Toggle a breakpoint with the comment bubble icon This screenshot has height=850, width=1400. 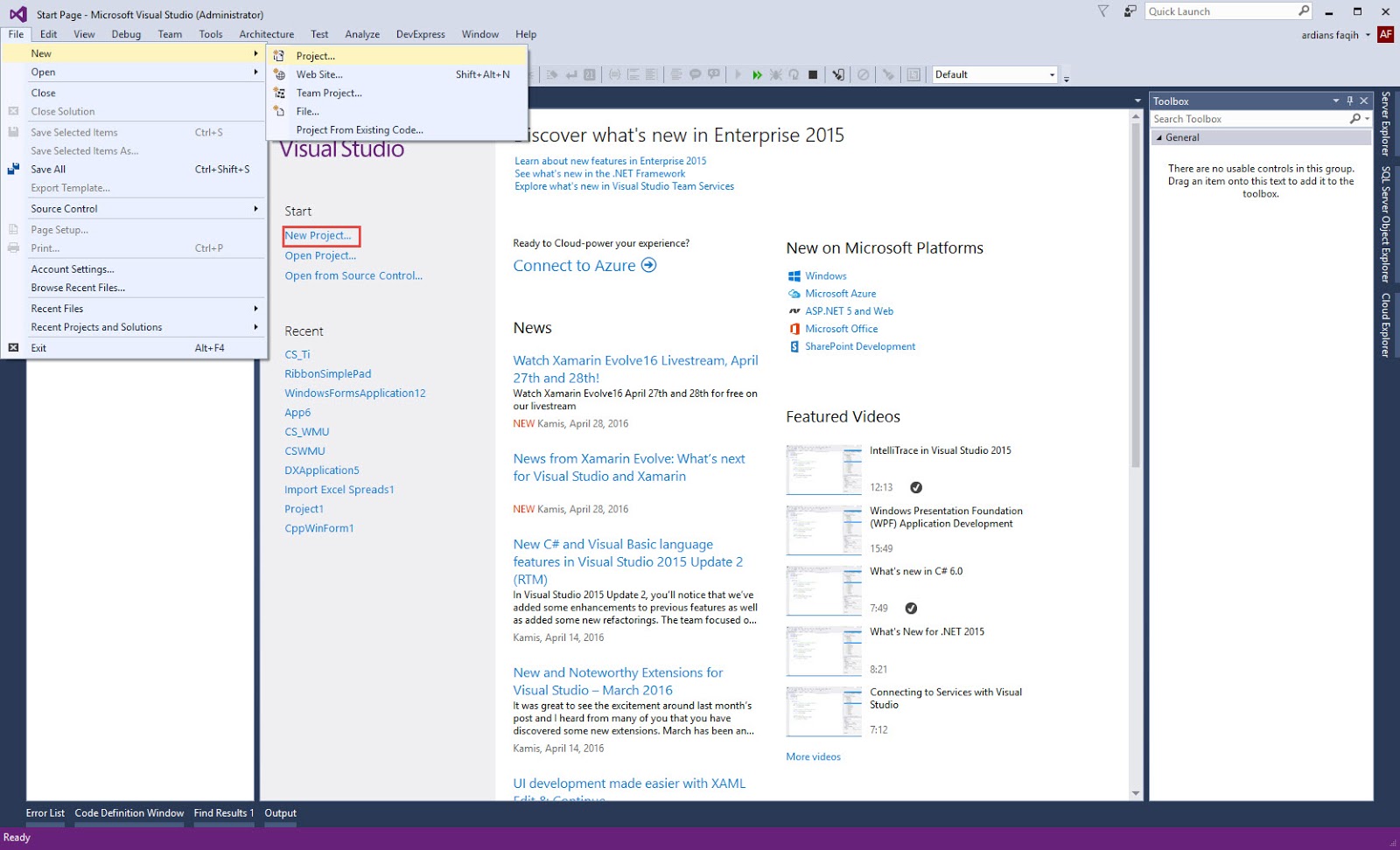coord(694,74)
